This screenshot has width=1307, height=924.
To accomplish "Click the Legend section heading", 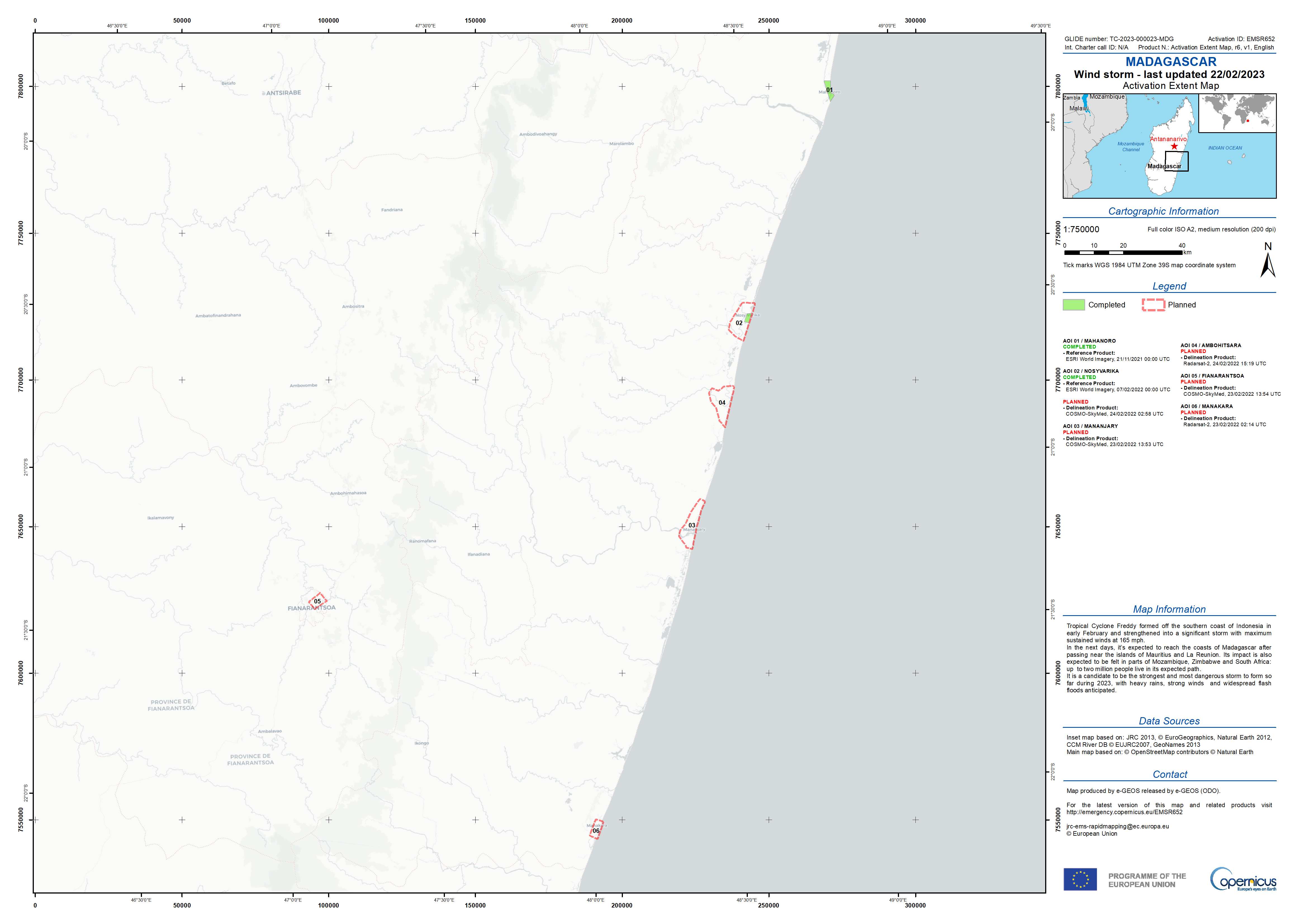I will click(1169, 286).
